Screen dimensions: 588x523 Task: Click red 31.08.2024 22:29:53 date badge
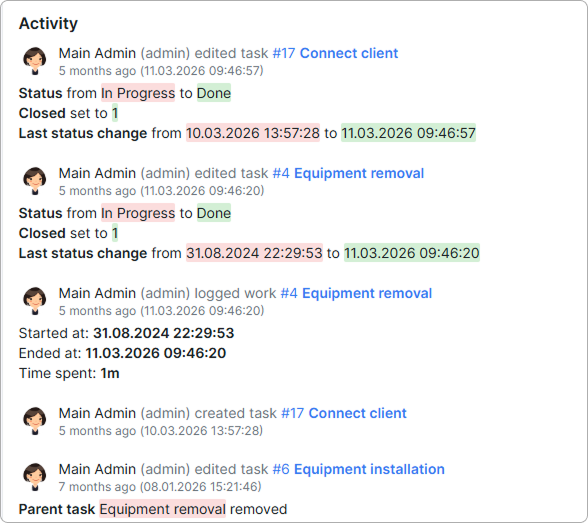pyautogui.click(x=254, y=253)
